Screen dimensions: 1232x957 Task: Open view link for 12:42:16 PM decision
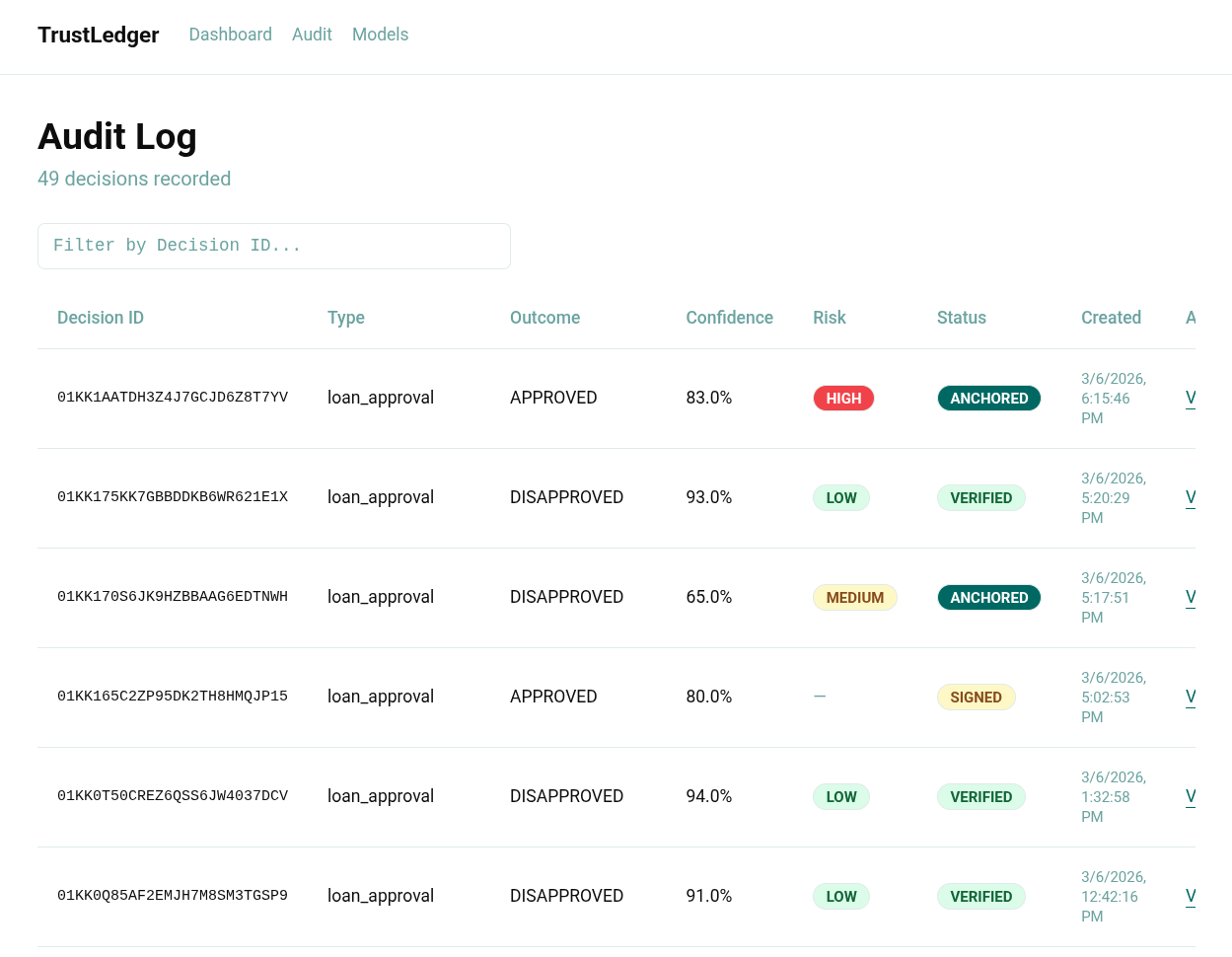tap(1190, 897)
